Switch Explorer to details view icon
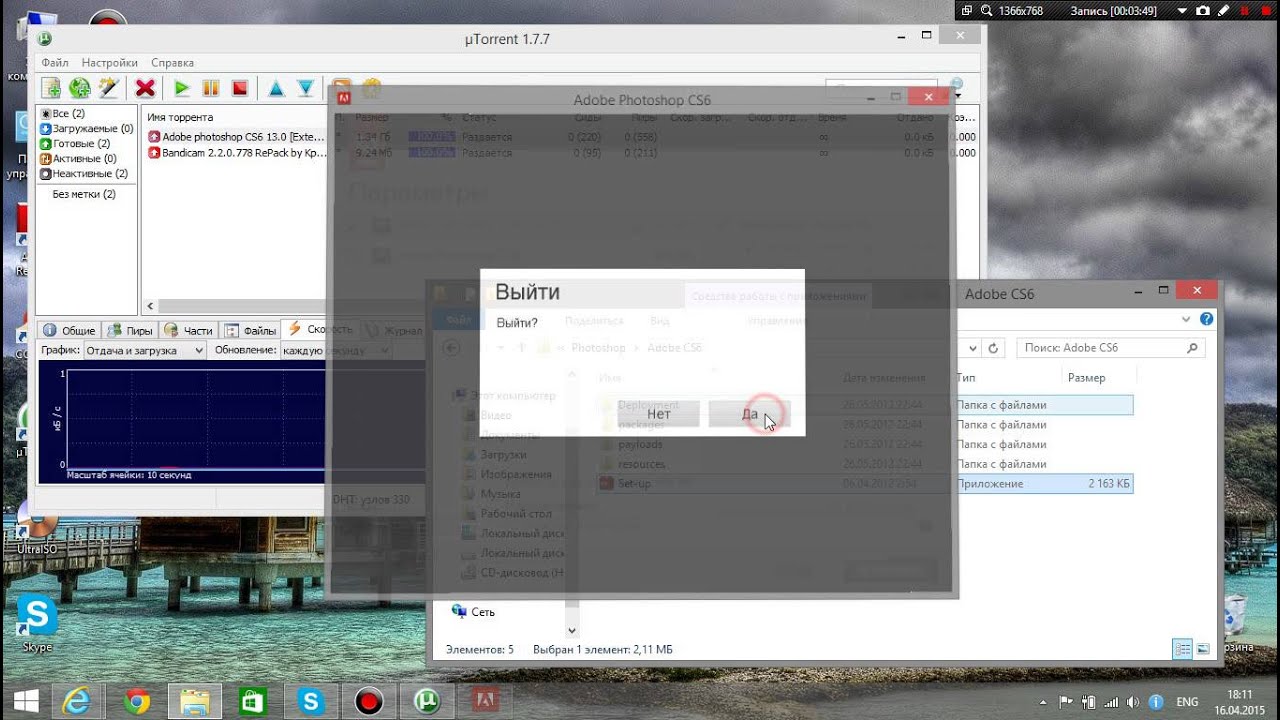The height and width of the screenshot is (720, 1280). 1183,649
